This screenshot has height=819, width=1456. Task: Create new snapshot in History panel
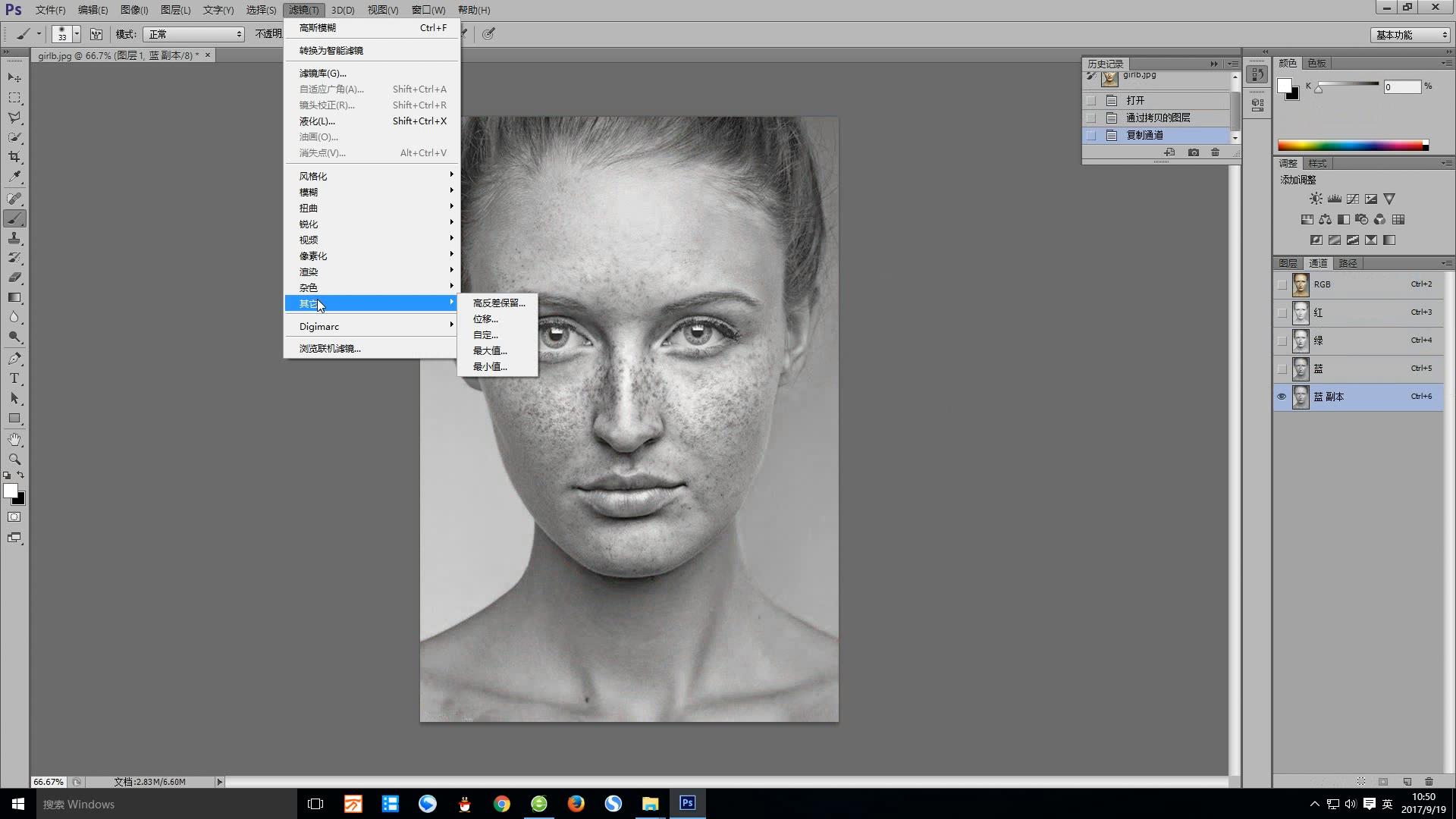[x=1193, y=152]
